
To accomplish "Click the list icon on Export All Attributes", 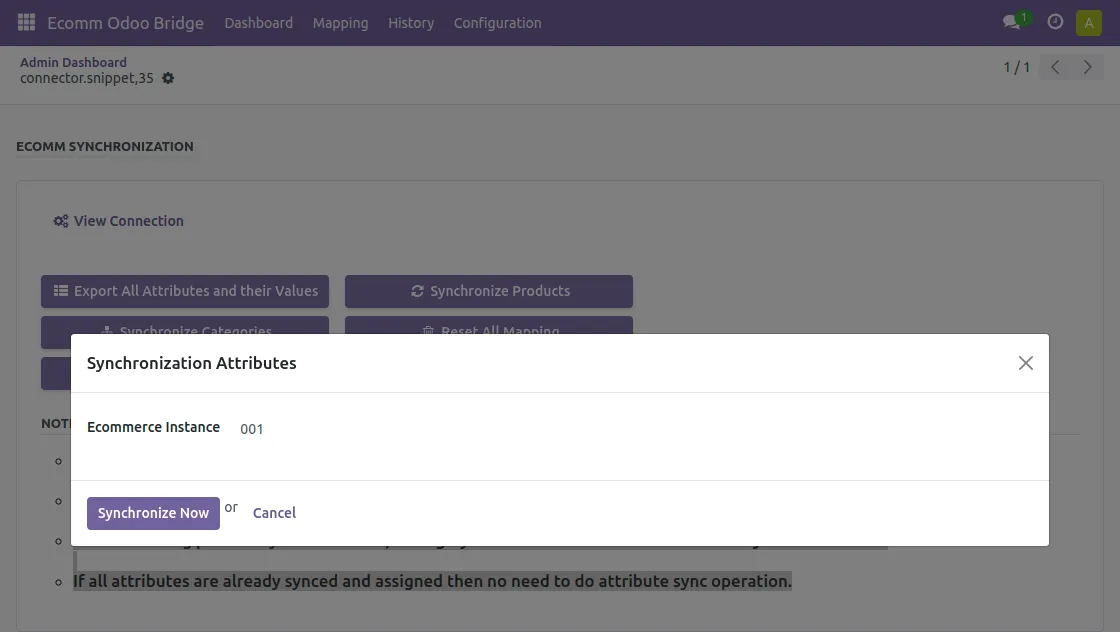I will (61, 291).
